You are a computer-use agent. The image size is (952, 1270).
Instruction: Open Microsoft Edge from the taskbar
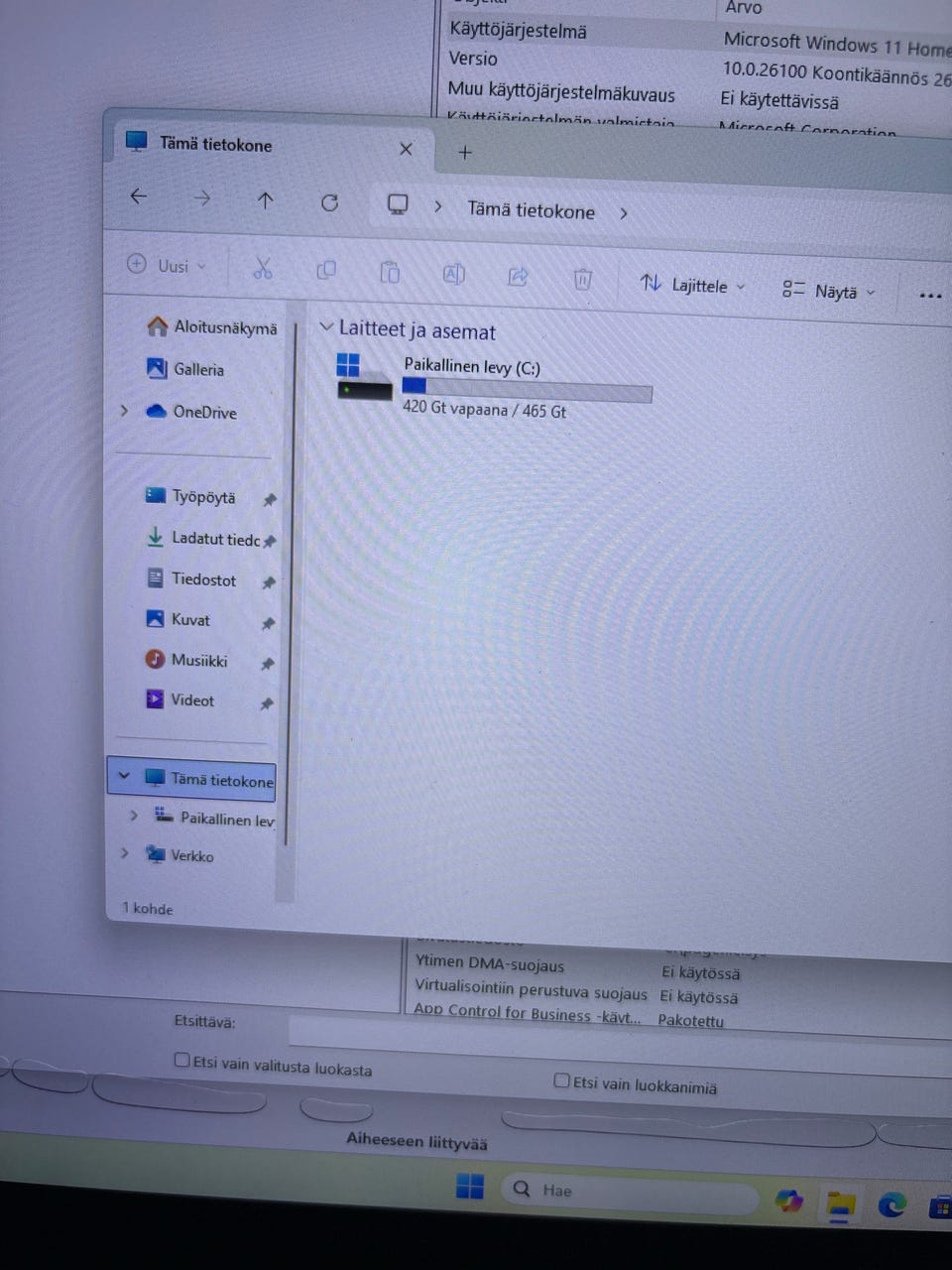point(892,1206)
